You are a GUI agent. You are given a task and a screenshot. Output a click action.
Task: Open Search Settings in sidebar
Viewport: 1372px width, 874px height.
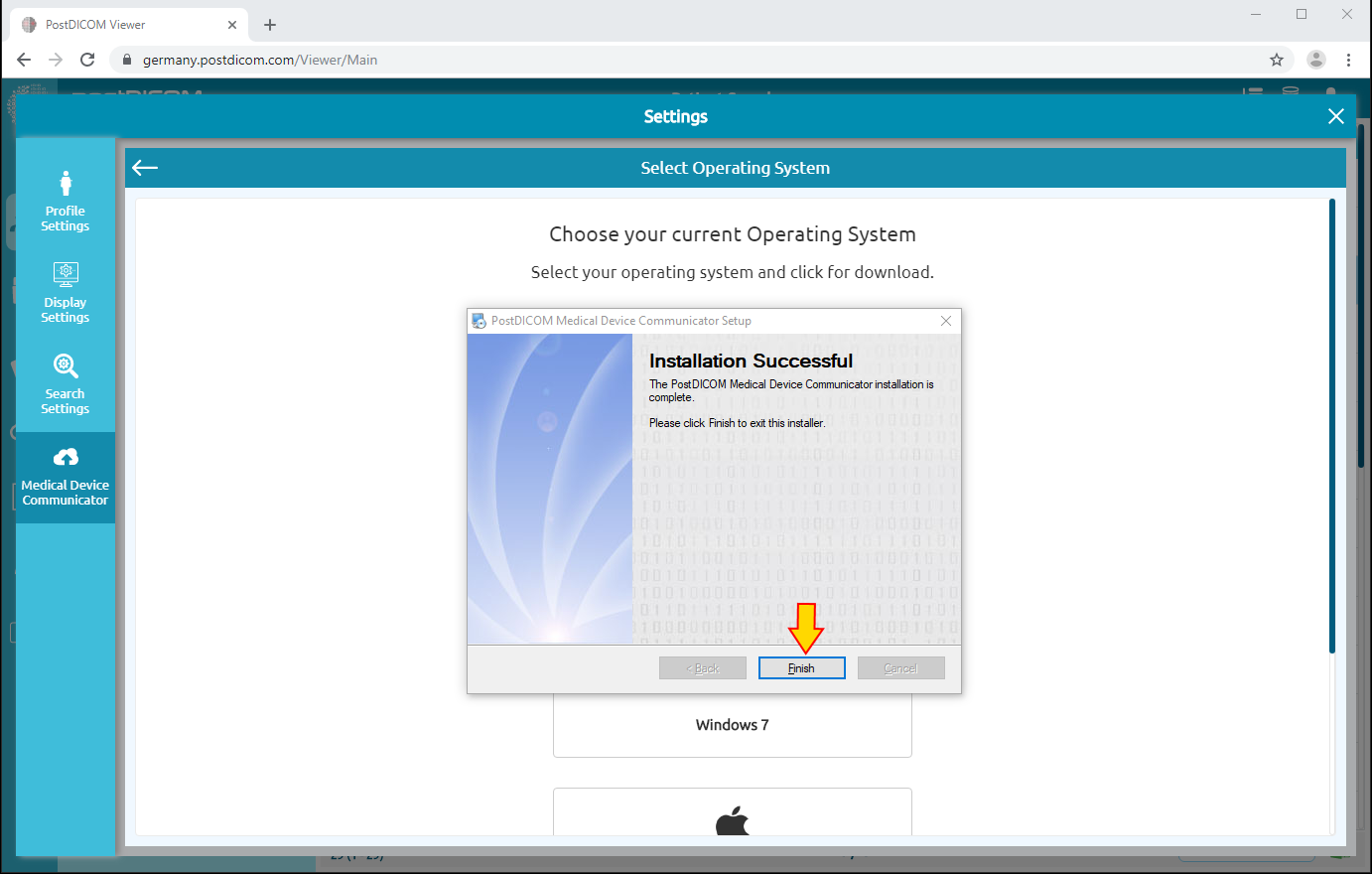66,384
